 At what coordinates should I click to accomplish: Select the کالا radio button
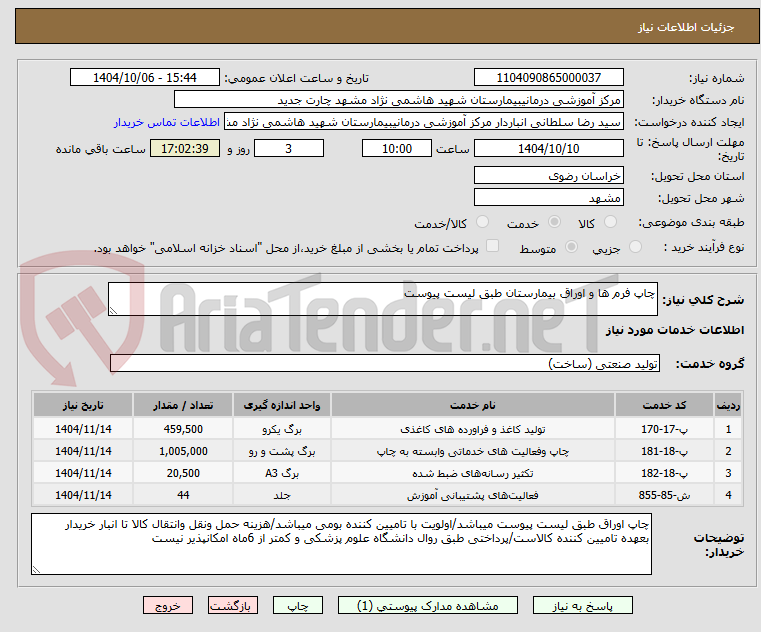click(x=610, y=222)
